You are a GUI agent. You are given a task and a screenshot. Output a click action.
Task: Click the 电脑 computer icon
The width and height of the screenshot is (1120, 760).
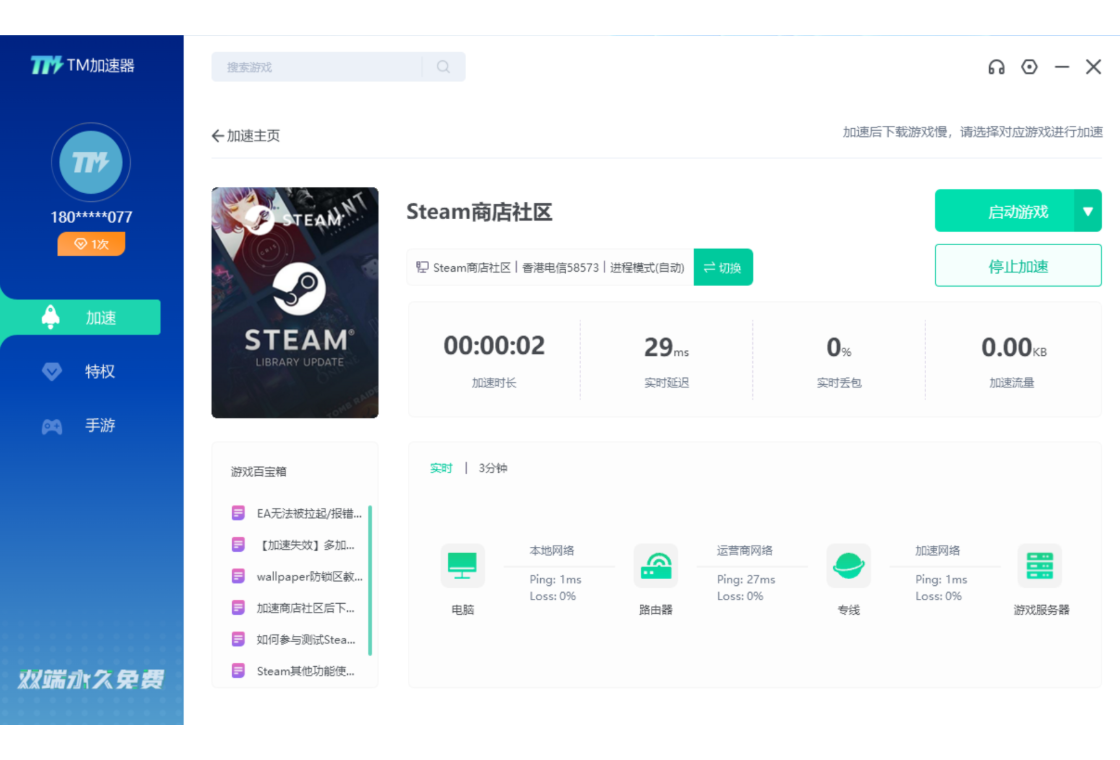[462, 566]
